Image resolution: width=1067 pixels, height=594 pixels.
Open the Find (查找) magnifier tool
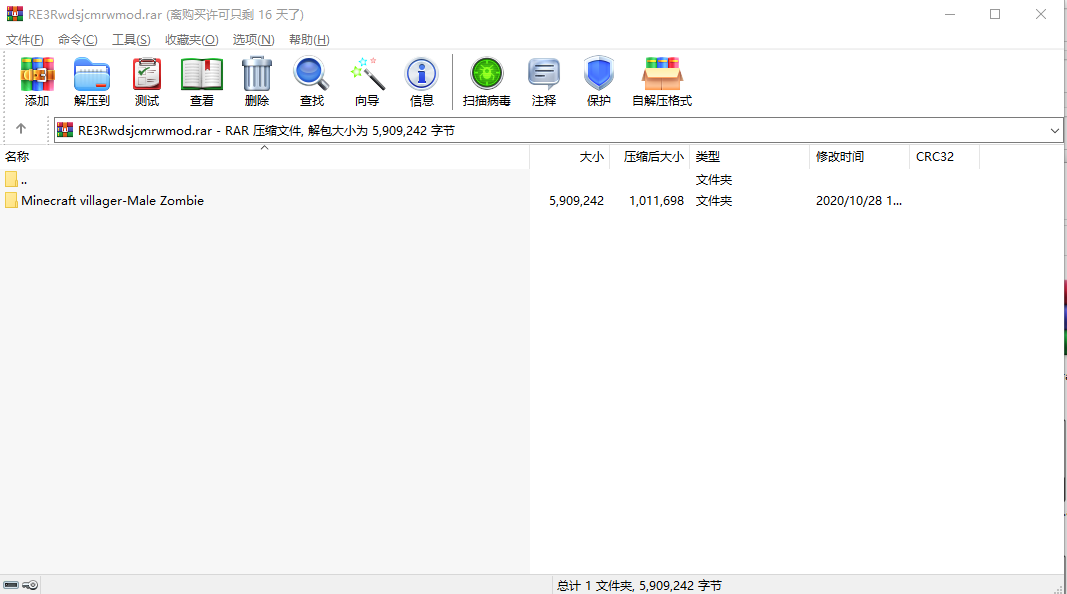(312, 74)
